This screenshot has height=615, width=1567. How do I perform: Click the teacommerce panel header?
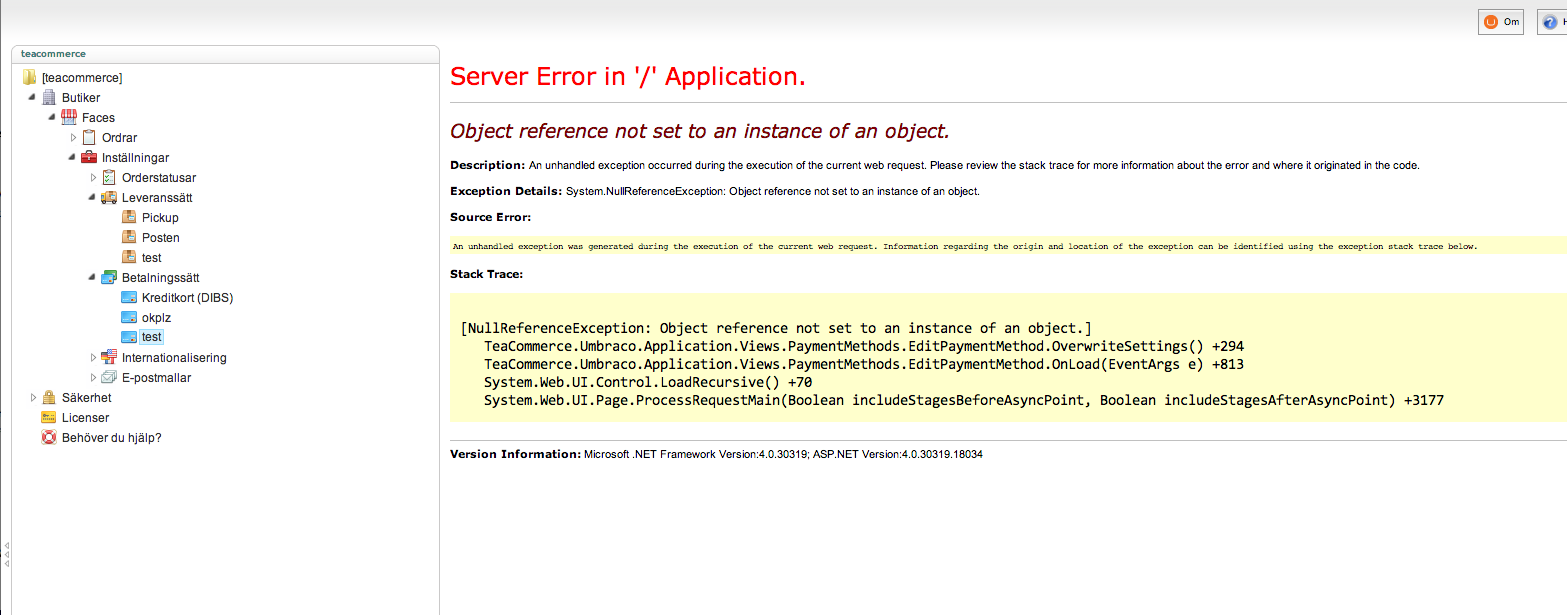click(x=225, y=54)
